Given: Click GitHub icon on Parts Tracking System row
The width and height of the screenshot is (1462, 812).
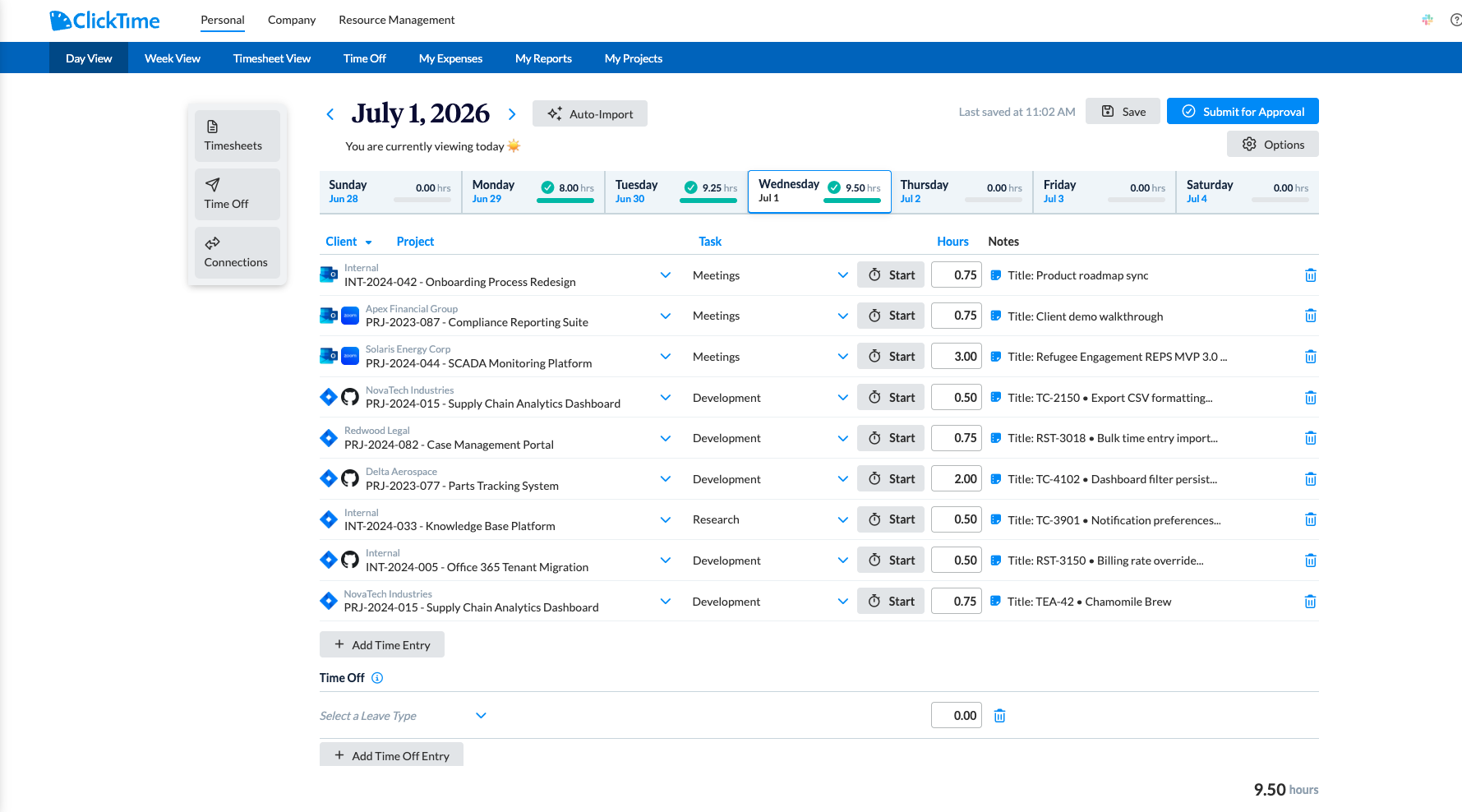Looking at the screenshot, I should (x=350, y=478).
